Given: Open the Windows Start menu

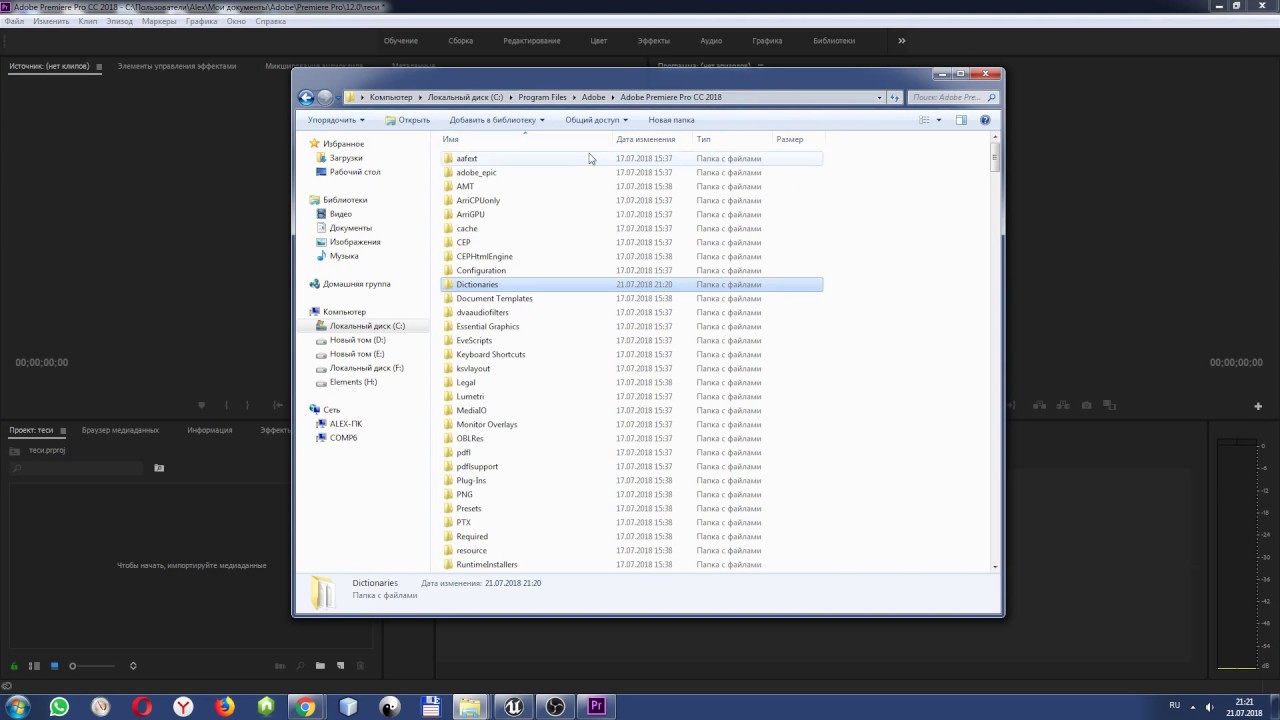Looking at the screenshot, I should pos(18,707).
